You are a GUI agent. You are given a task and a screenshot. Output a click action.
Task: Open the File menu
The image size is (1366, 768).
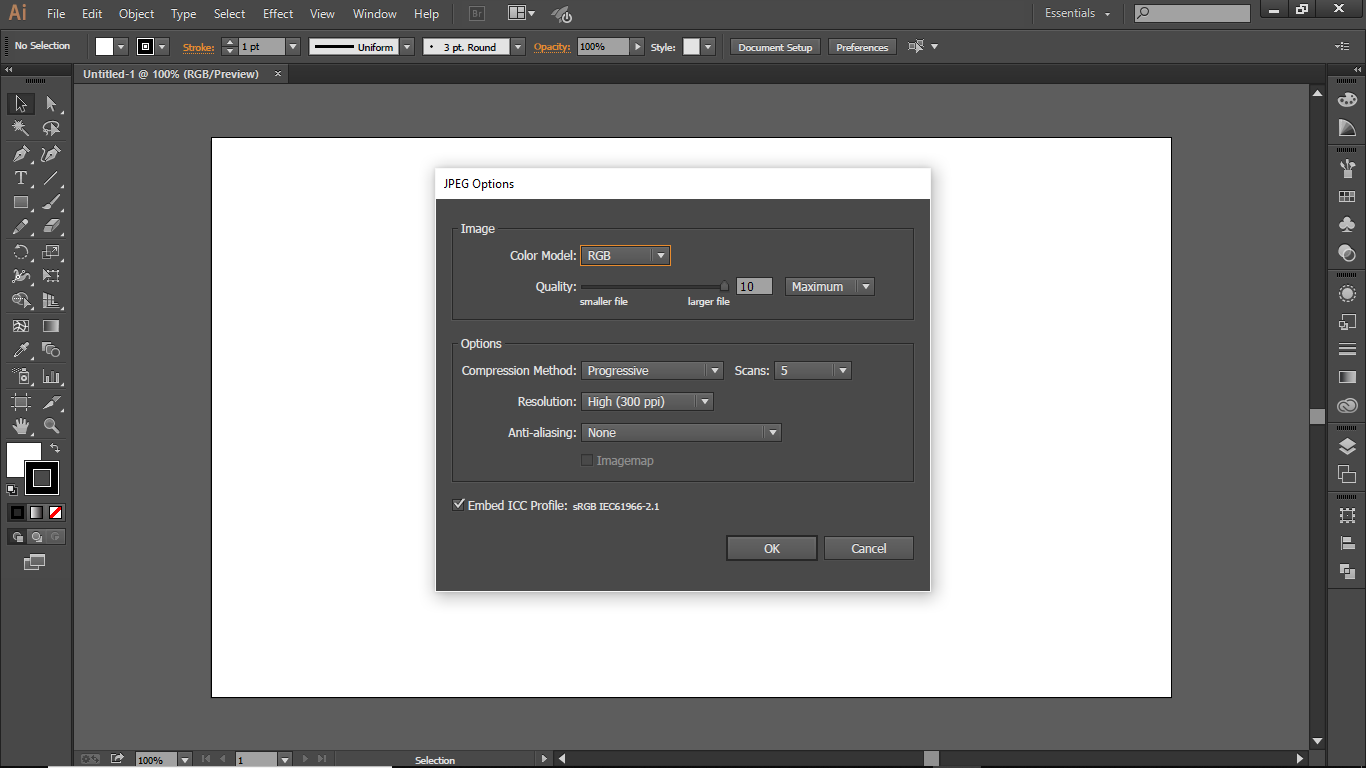coord(55,14)
